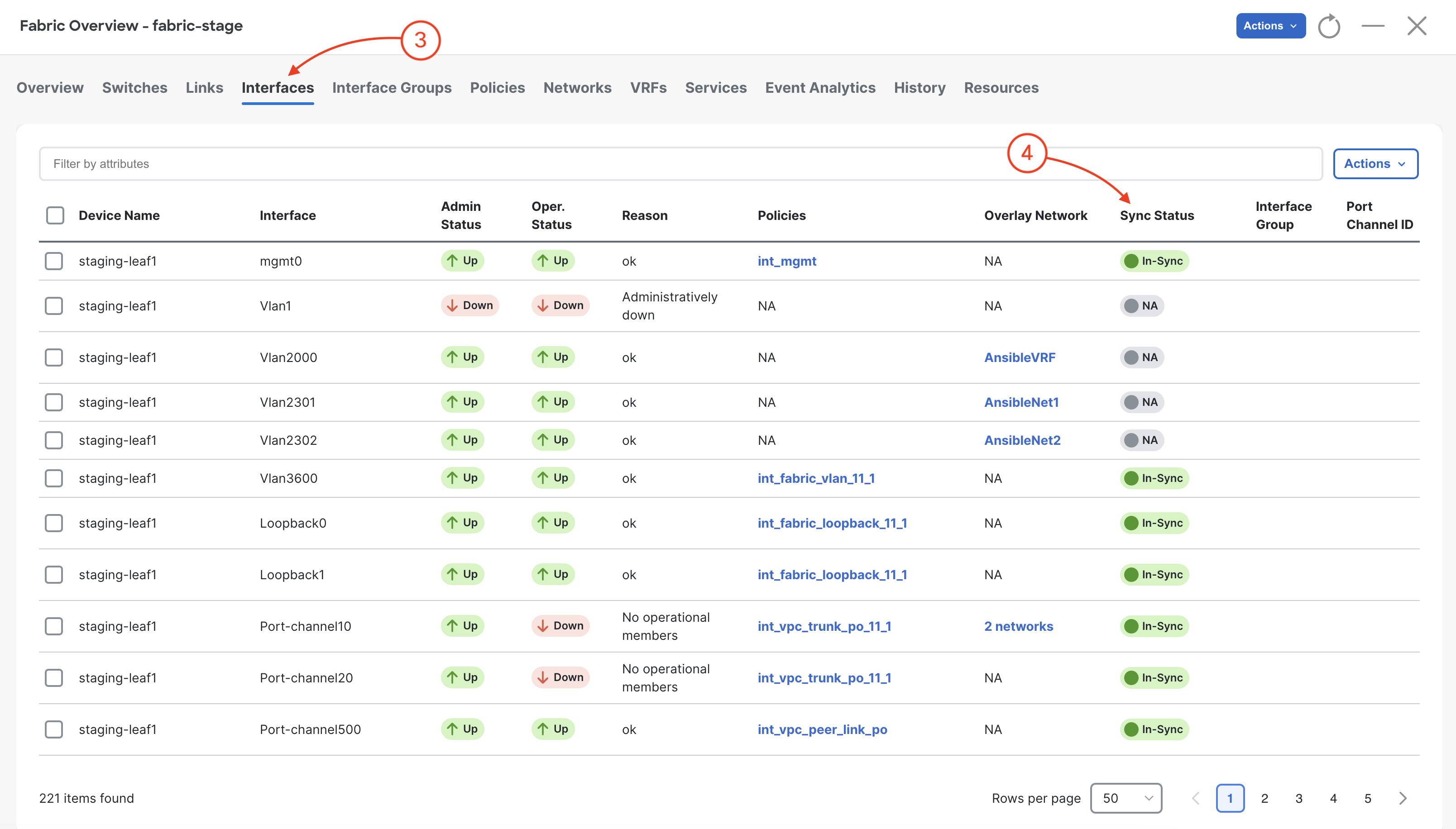
Task: Open the int_mgmt policy link
Action: coord(787,262)
